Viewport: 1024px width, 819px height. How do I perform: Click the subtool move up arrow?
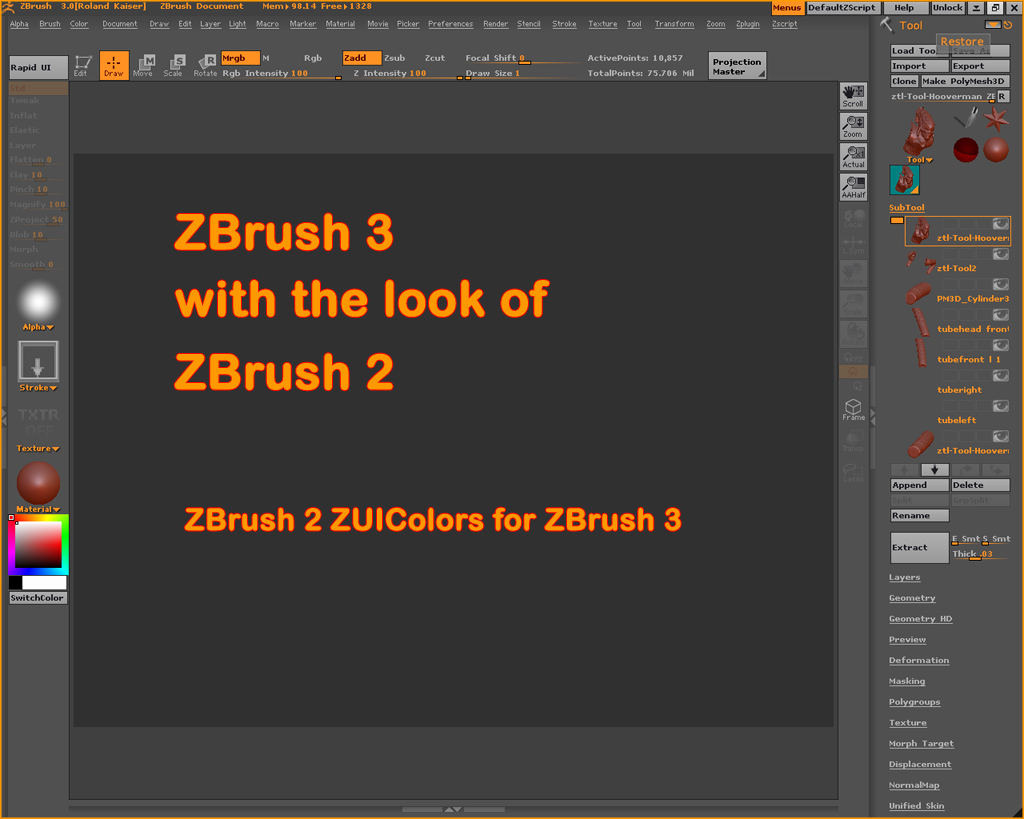click(904, 470)
